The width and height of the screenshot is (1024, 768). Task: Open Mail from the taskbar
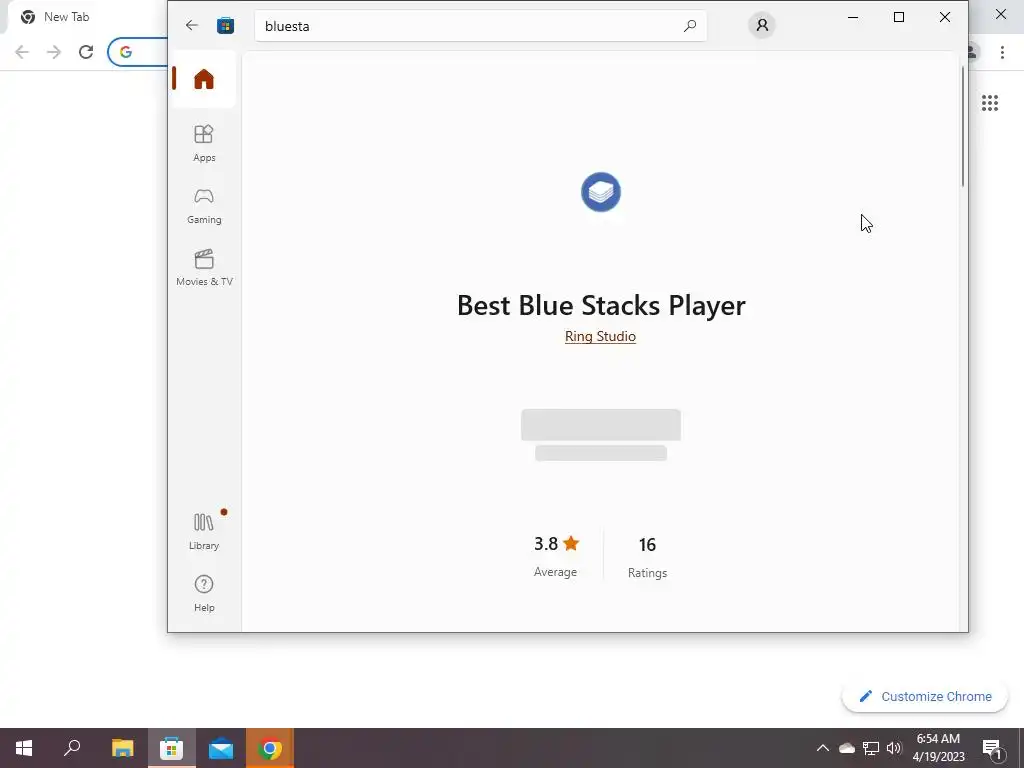pos(221,748)
